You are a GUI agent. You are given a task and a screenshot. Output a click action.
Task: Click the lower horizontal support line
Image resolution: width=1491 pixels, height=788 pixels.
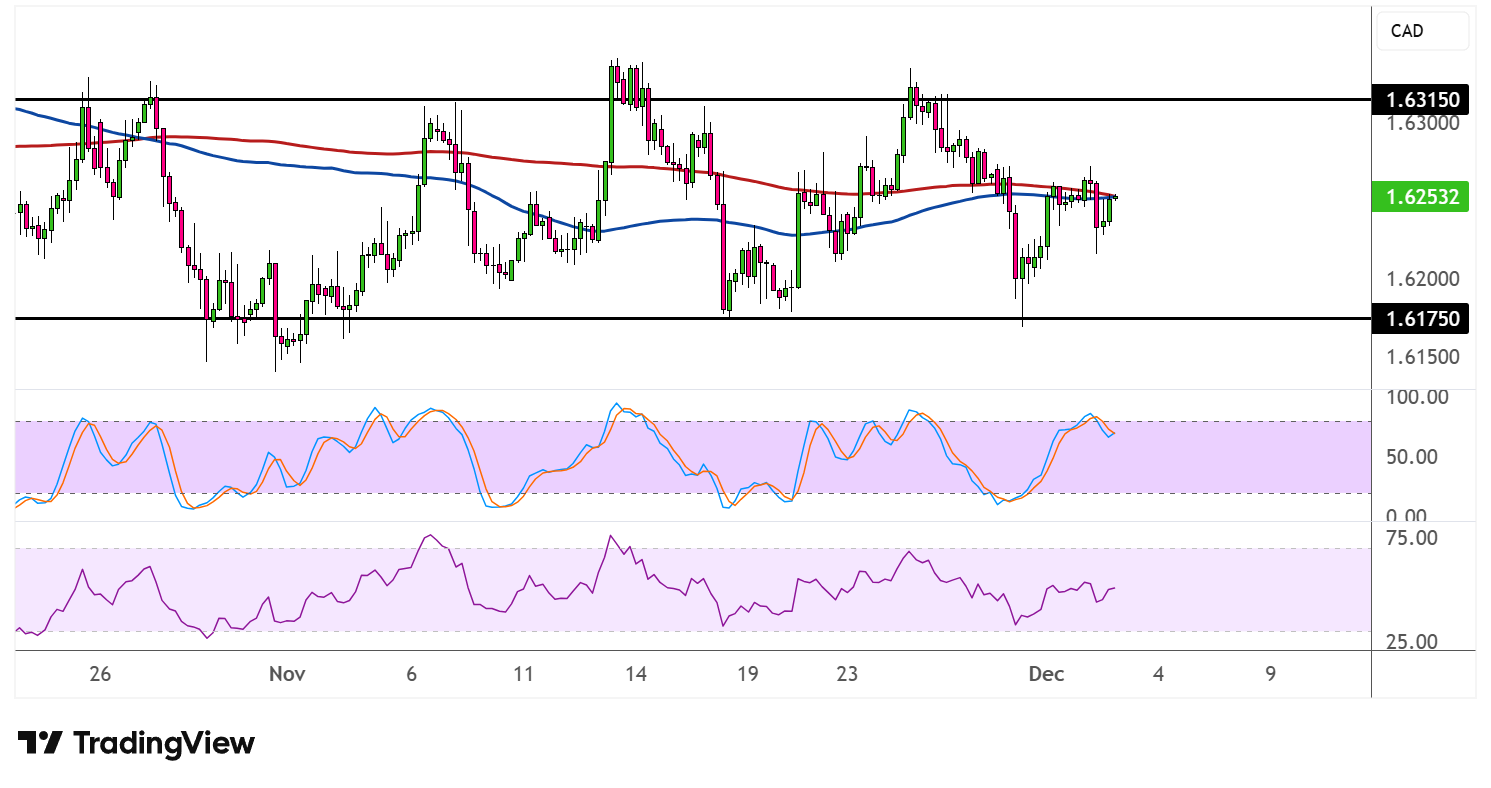click(692, 318)
